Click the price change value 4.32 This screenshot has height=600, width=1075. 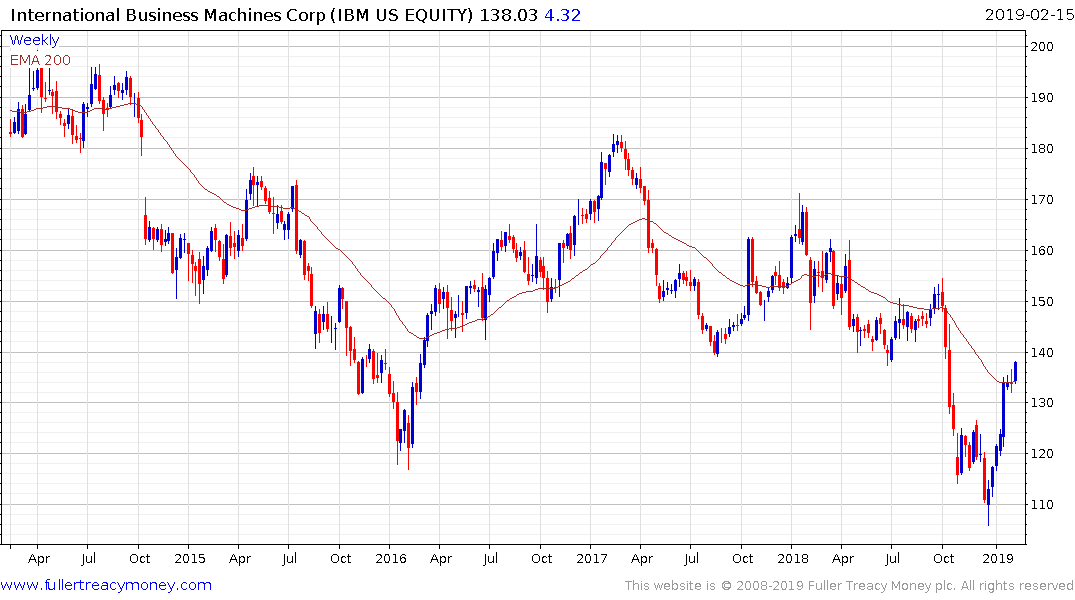point(563,15)
